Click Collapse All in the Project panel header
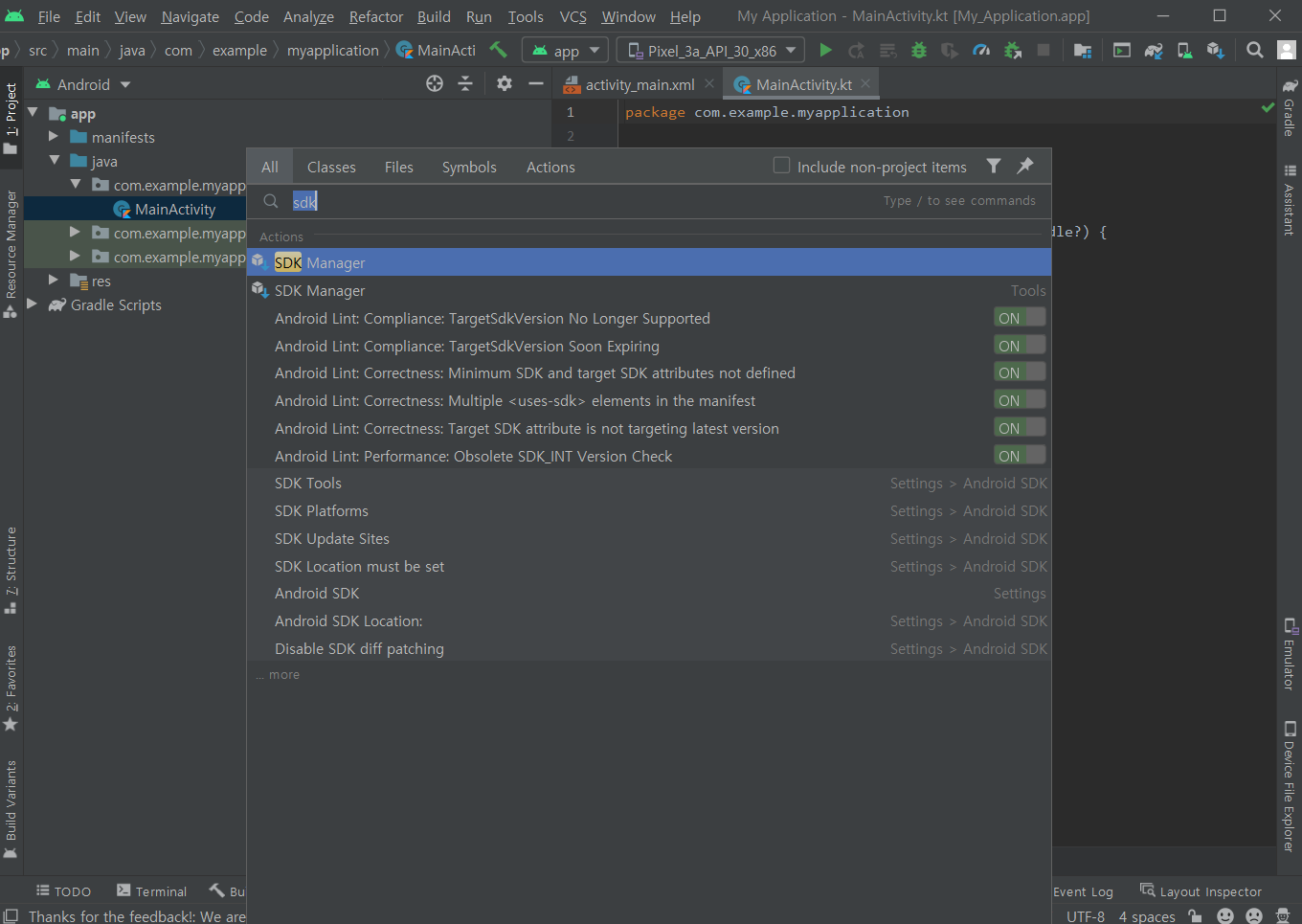 465,83
